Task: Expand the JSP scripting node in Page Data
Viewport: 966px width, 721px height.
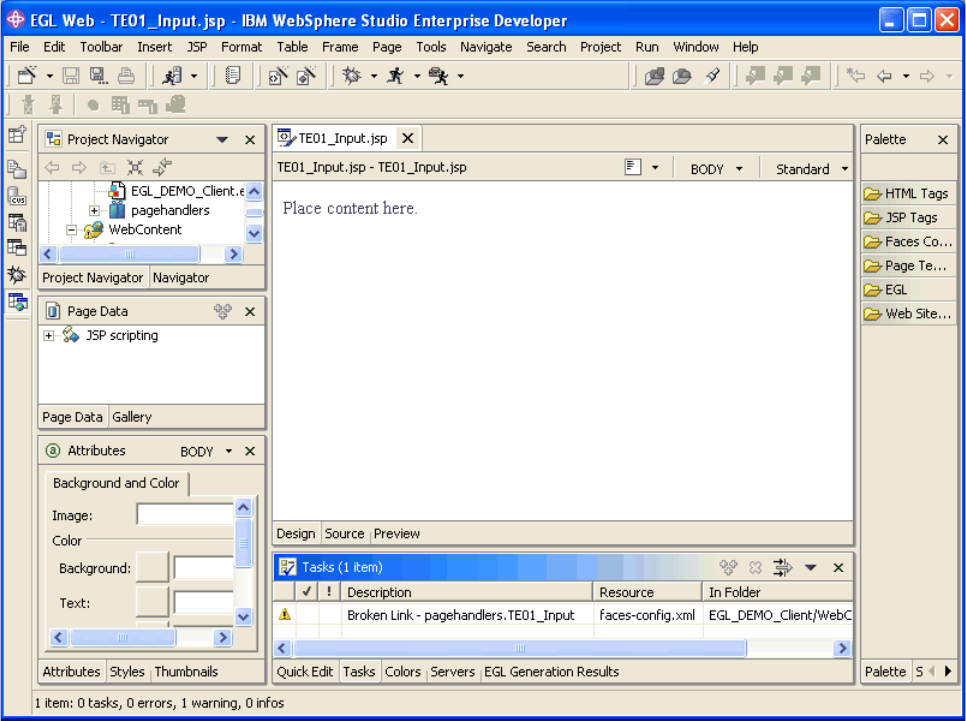Action: point(48,335)
